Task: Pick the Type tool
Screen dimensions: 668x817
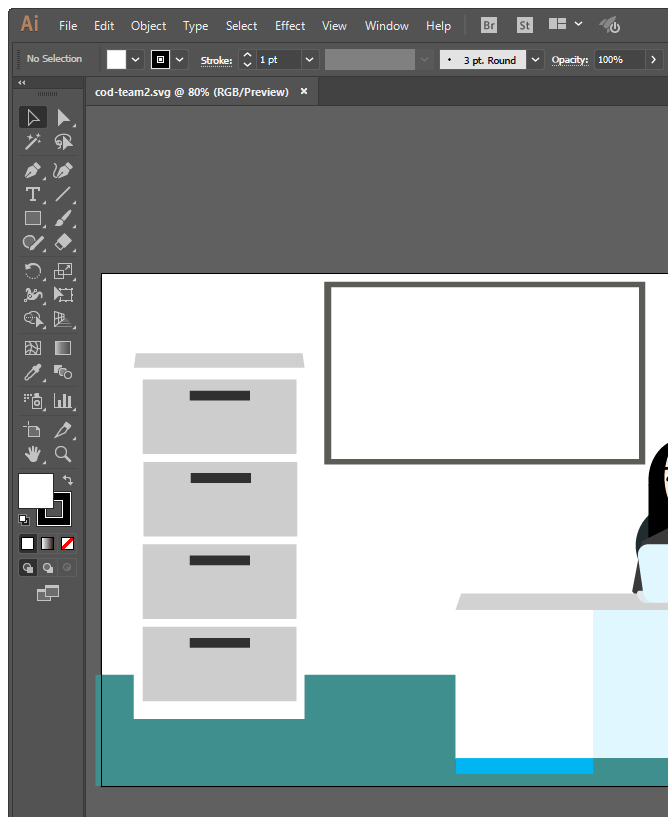Action: pos(33,194)
